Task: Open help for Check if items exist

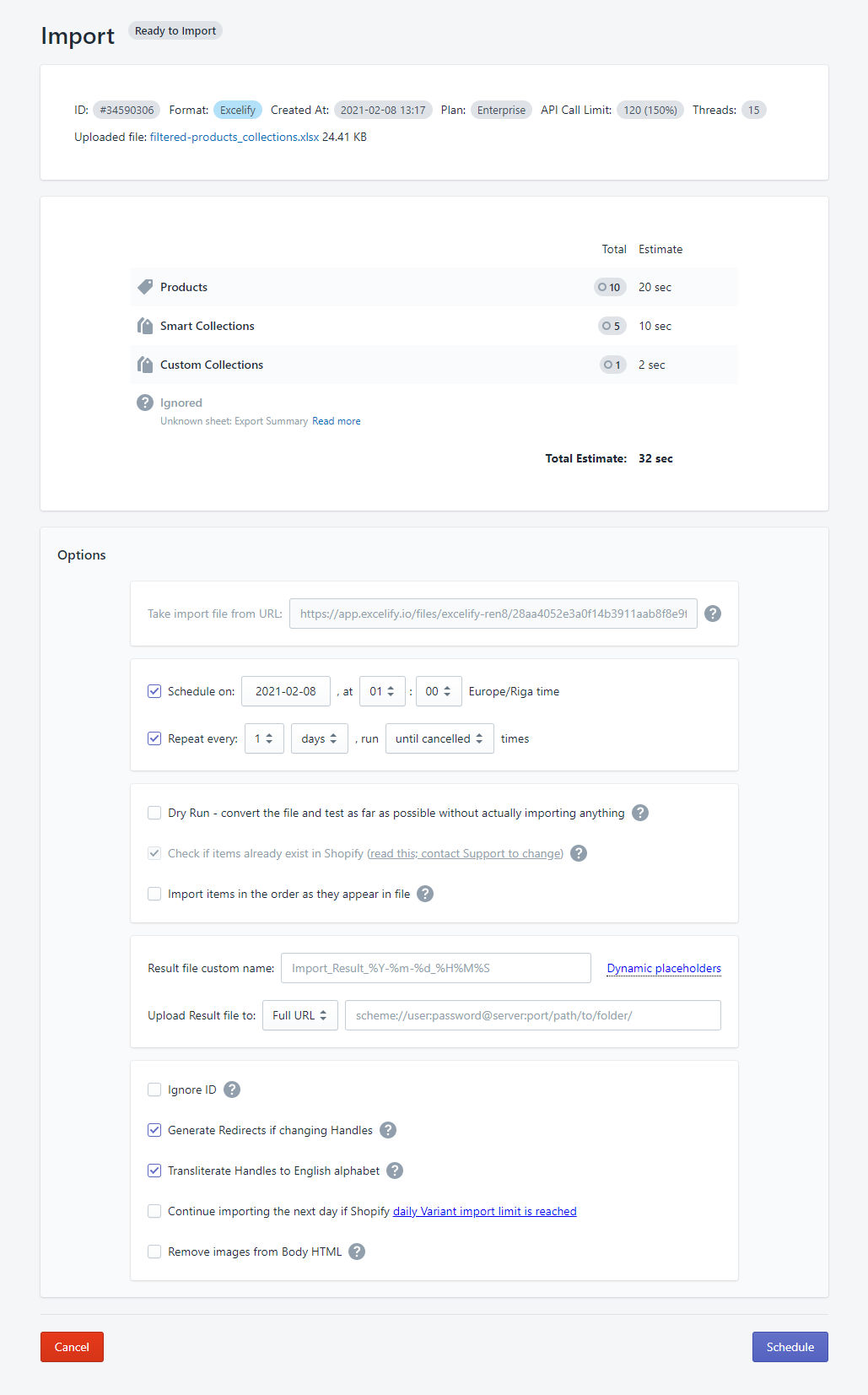Action: coord(579,853)
